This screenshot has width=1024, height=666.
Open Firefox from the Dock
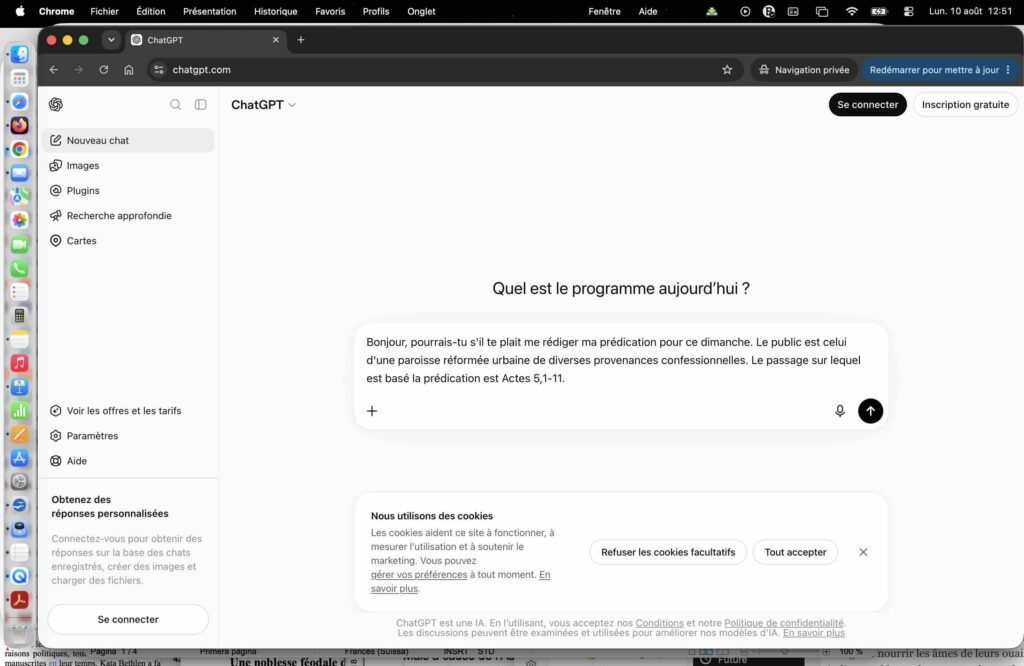click(20, 125)
